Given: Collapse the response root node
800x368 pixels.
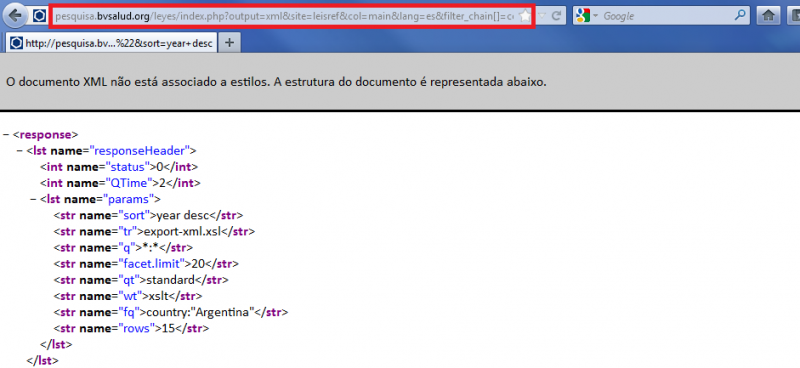Looking at the screenshot, I should pyautogui.click(x=6, y=135).
